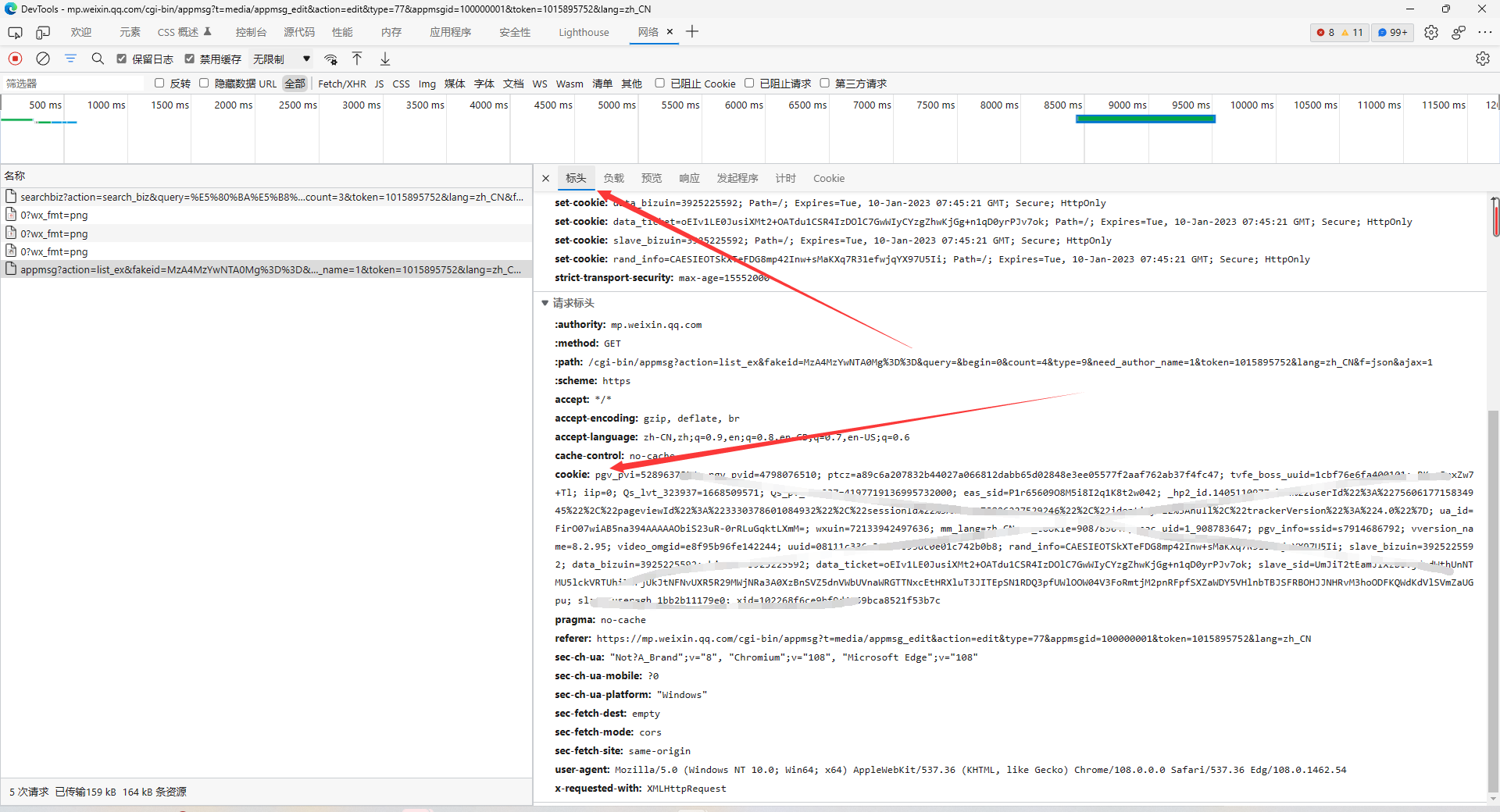The height and width of the screenshot is (812, 1500).
Task: Open network conditions wifi icon
Action: click(x=330, y=59)
